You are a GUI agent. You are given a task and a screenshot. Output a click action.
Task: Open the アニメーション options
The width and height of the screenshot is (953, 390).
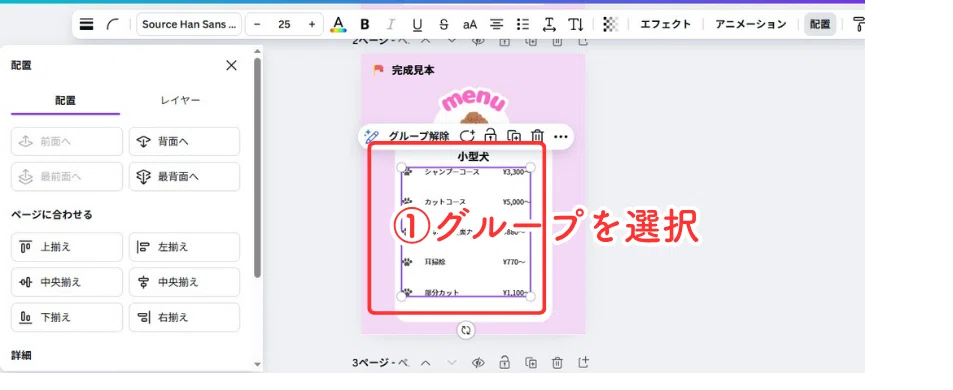click(x=751, y=24)
